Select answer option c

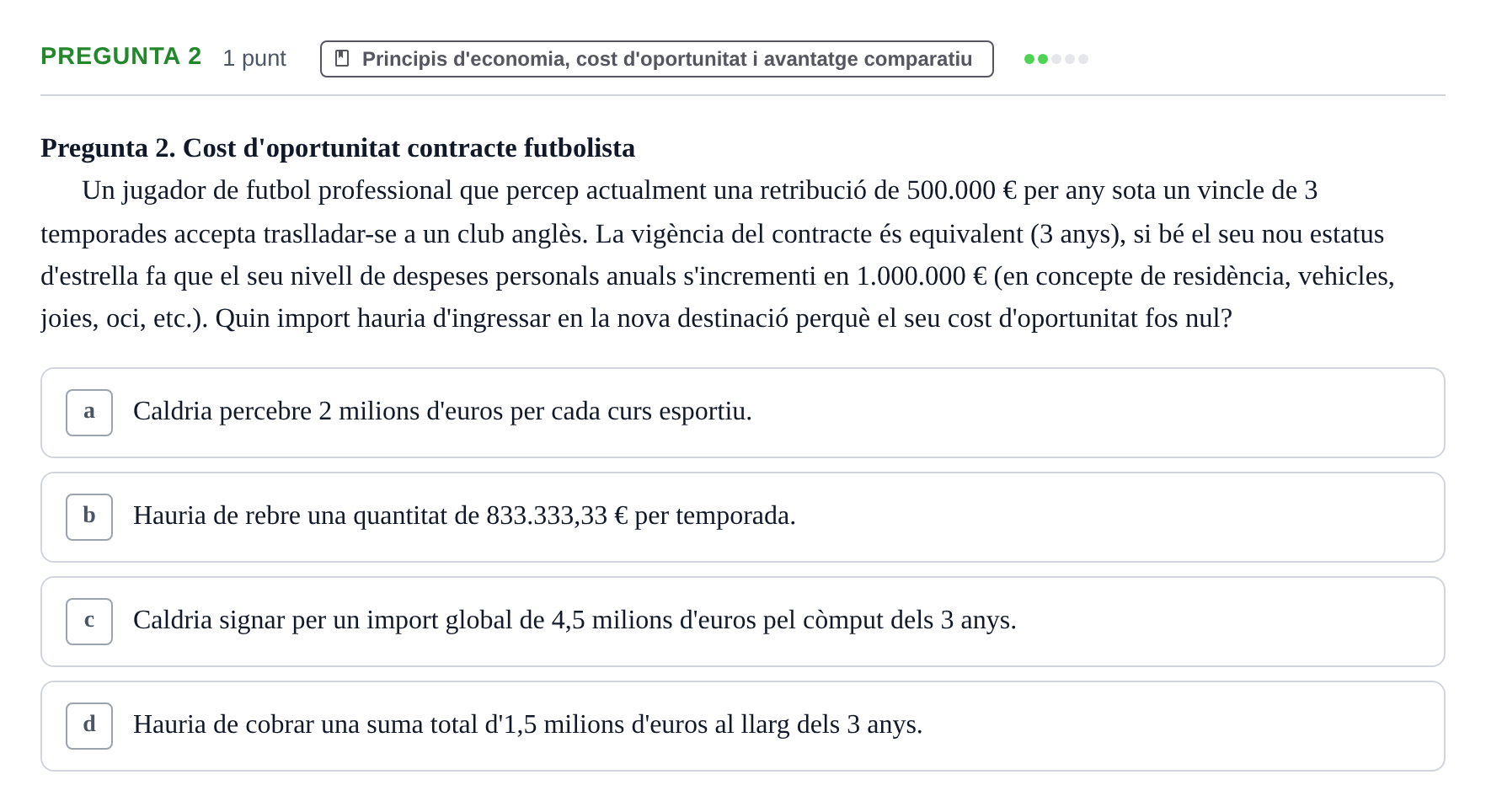(742, 622)
